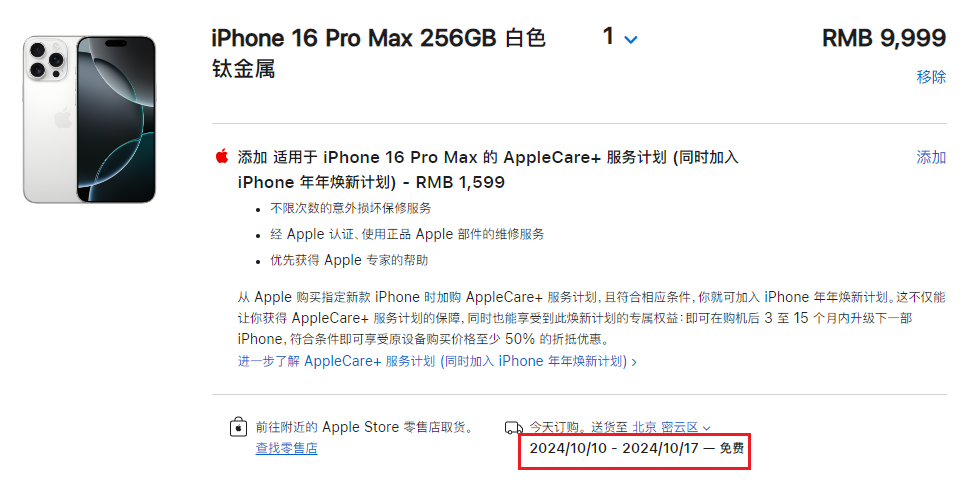Screen dimensions: 977x486
Task: Click the AppleCare+ heading with RMB 1,599
Action: (x=488, y=169)
